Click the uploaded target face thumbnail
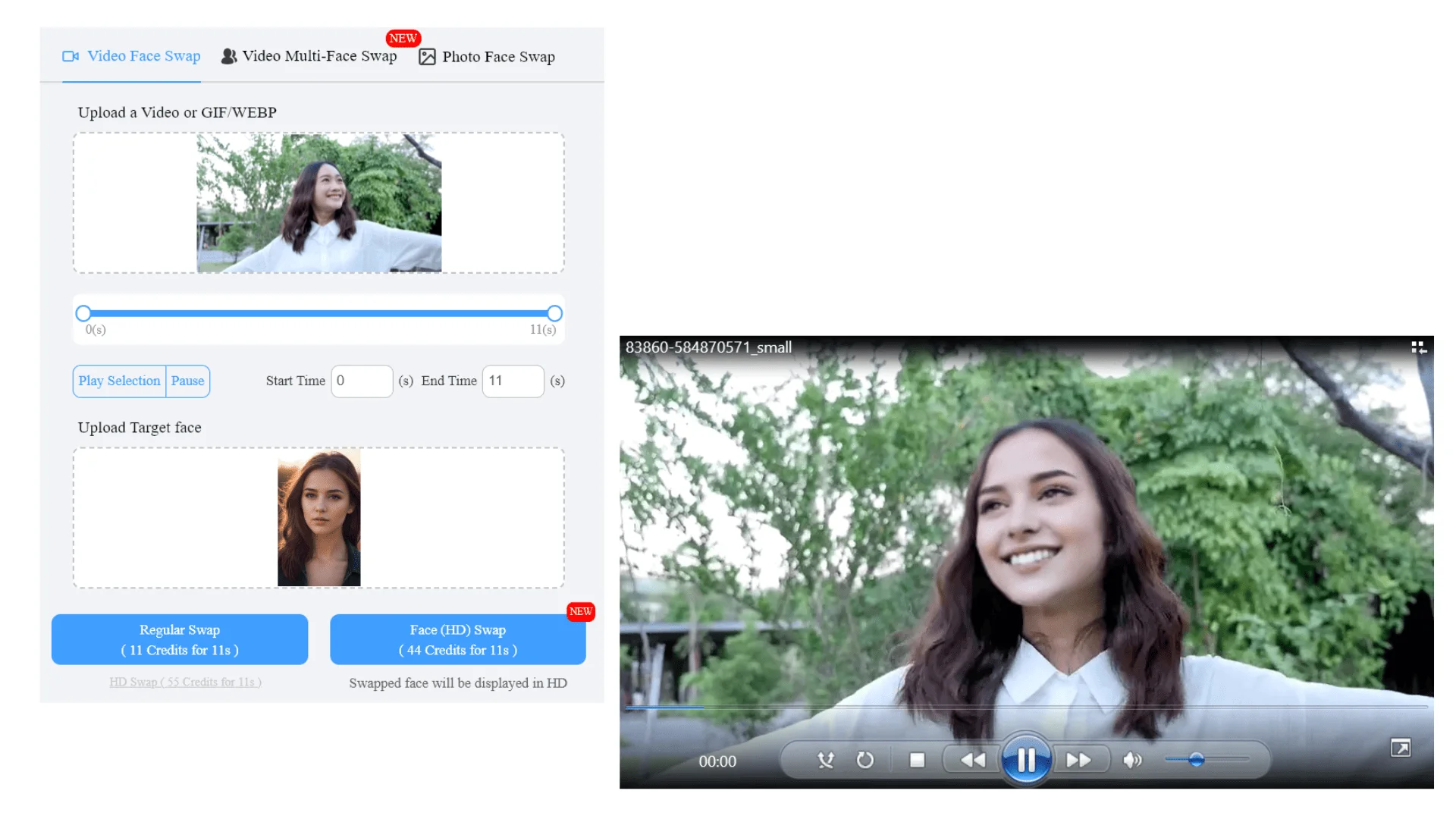The image size is (1456, 819). point(319,518)
